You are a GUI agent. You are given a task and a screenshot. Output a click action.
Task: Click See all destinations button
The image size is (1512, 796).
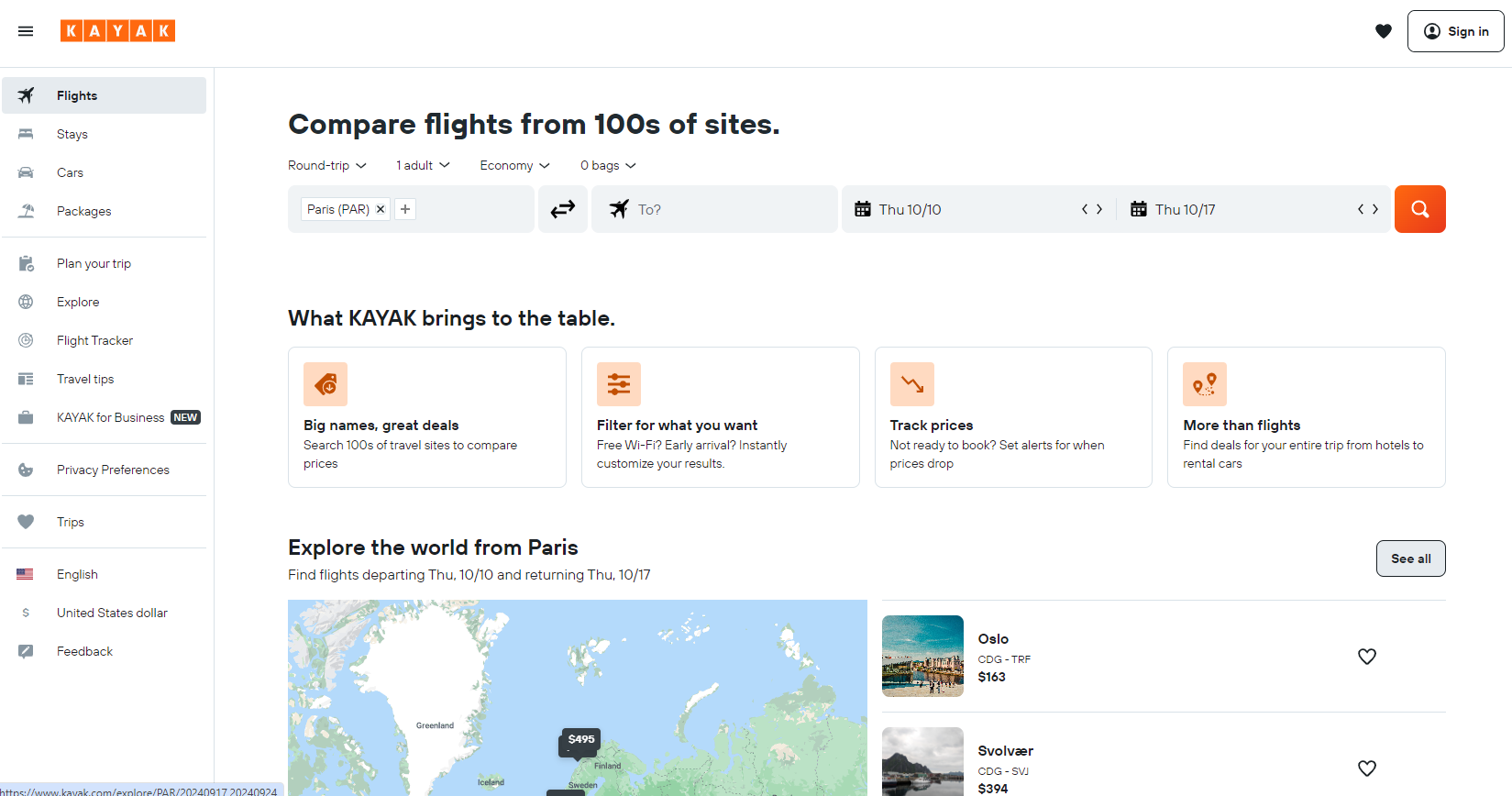click(x=1411, y=558)
